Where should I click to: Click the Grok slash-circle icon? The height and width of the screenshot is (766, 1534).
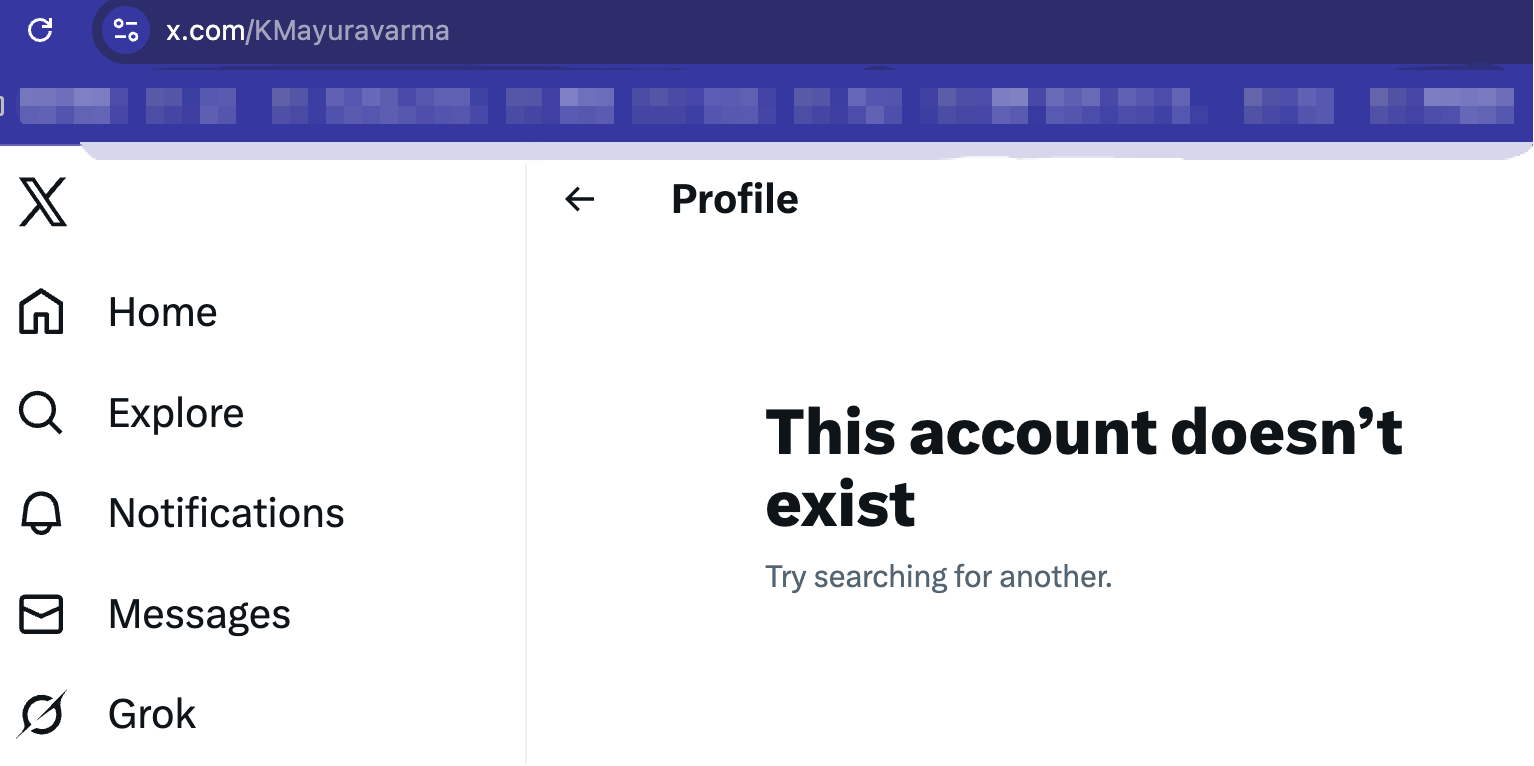click(x=41, y=714)
